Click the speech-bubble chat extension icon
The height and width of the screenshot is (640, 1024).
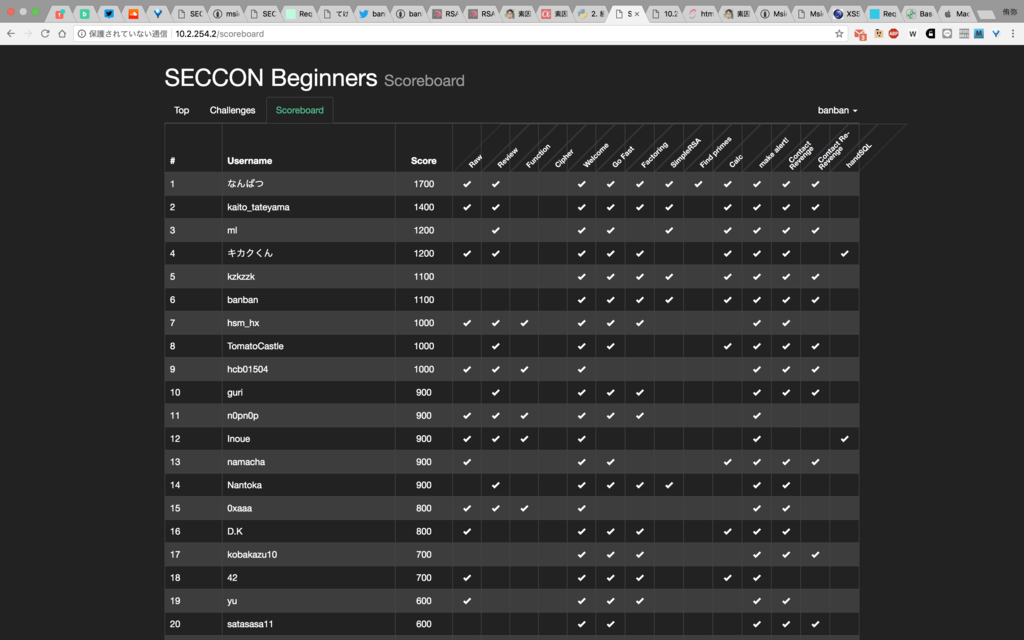(x=947, y=33)
